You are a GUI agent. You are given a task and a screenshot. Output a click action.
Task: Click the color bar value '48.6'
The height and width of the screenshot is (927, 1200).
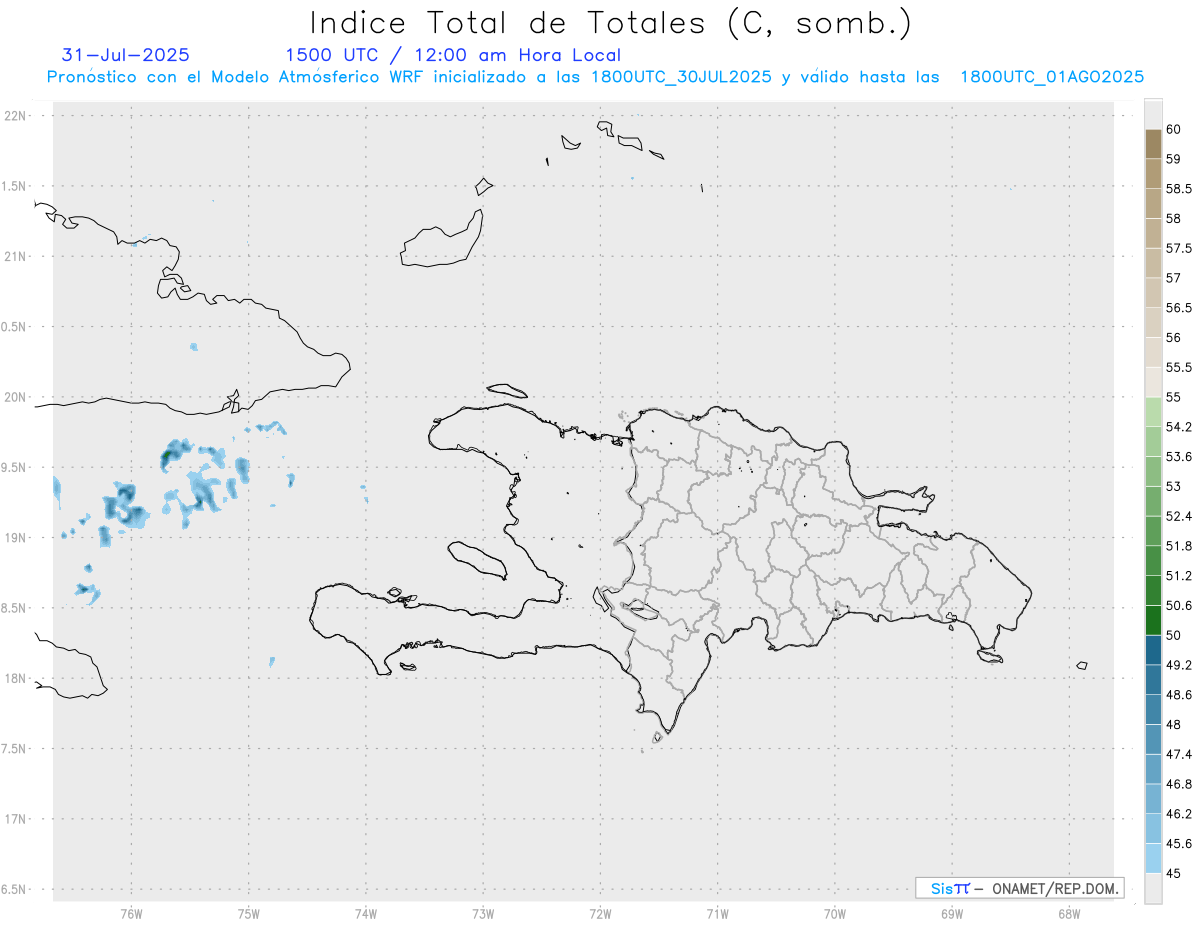pos(1178,695)
